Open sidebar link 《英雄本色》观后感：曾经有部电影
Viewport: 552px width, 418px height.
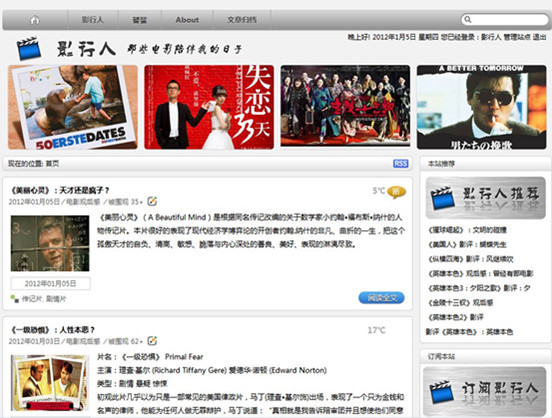[x=481, y=274]
